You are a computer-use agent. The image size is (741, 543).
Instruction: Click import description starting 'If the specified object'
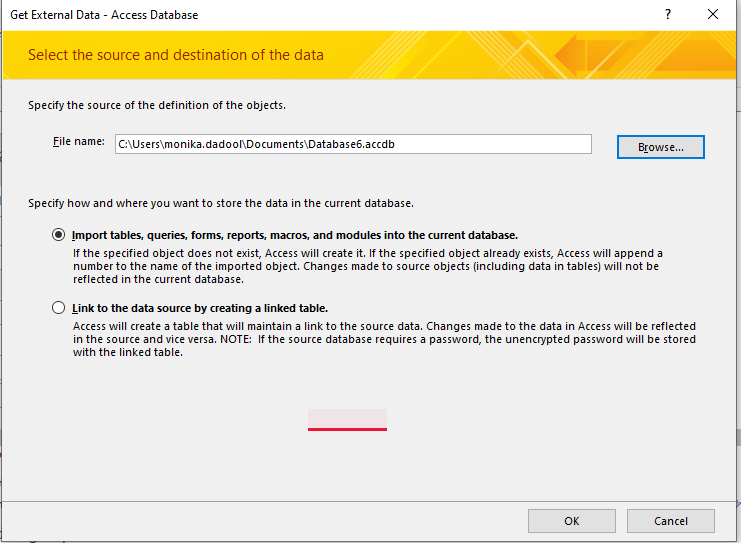pyautogui.click(x=368, y=266)
